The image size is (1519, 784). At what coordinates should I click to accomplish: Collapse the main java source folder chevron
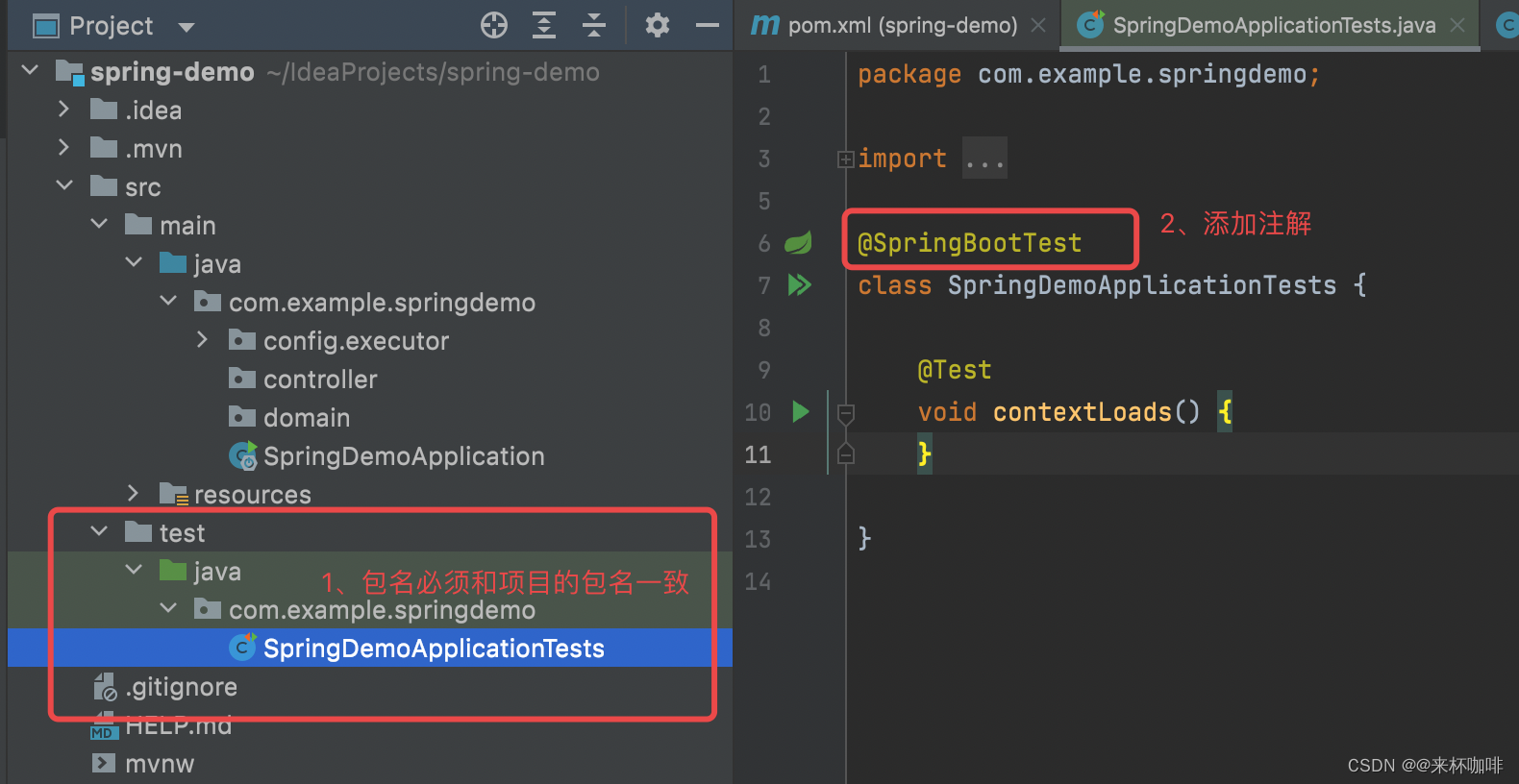click(x=134, y=261)
